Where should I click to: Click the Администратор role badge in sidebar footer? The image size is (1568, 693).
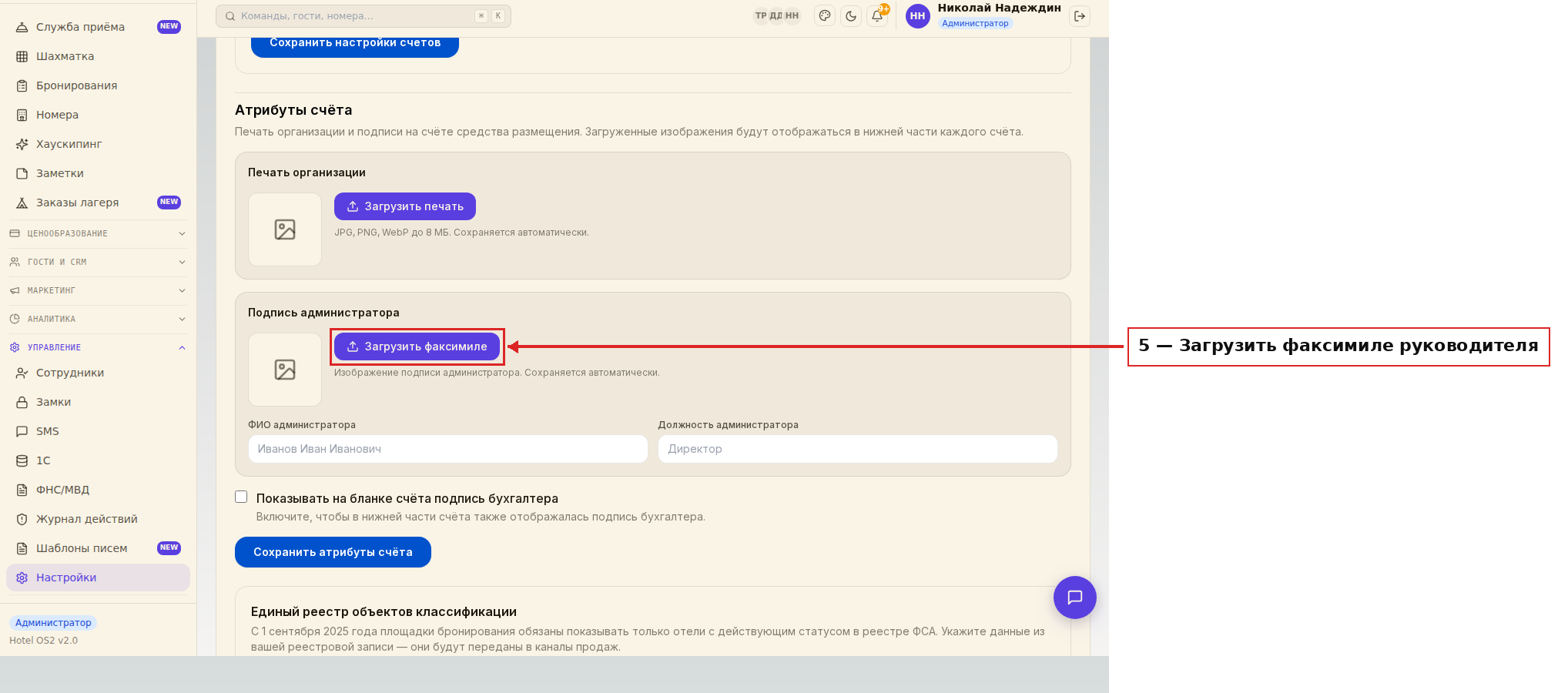coord(53,623)
